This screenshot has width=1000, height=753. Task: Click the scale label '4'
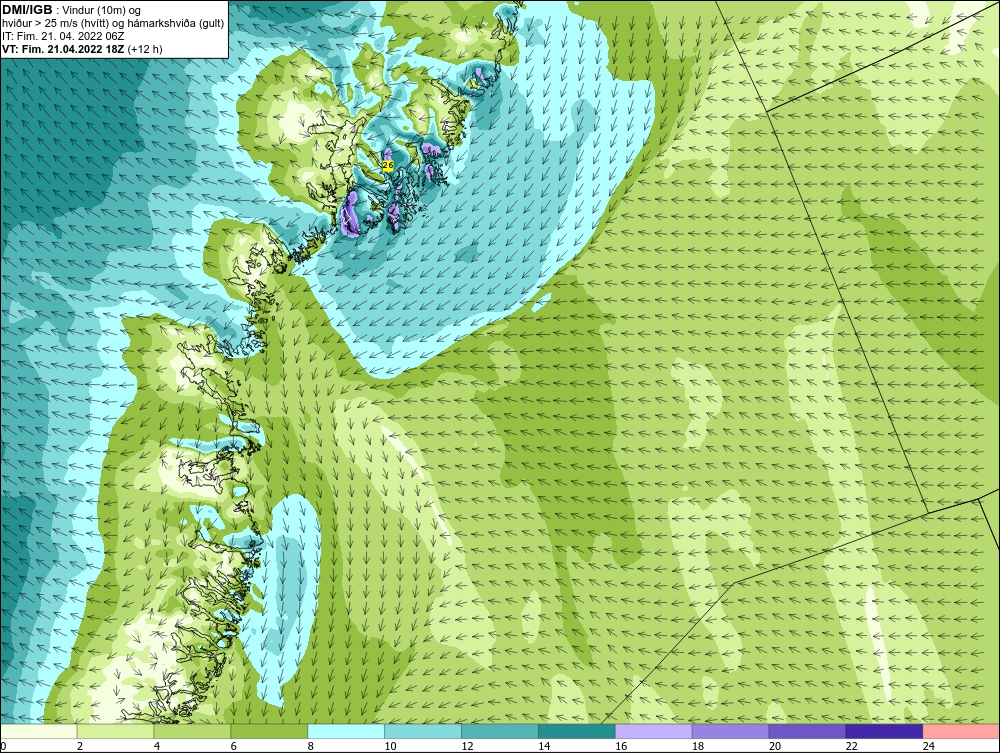157,746
